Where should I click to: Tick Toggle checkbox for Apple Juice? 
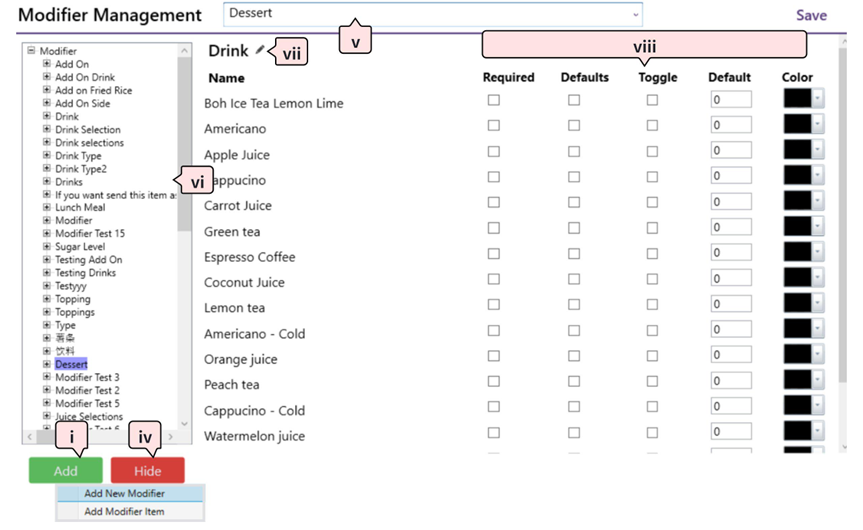click(652, 151)
